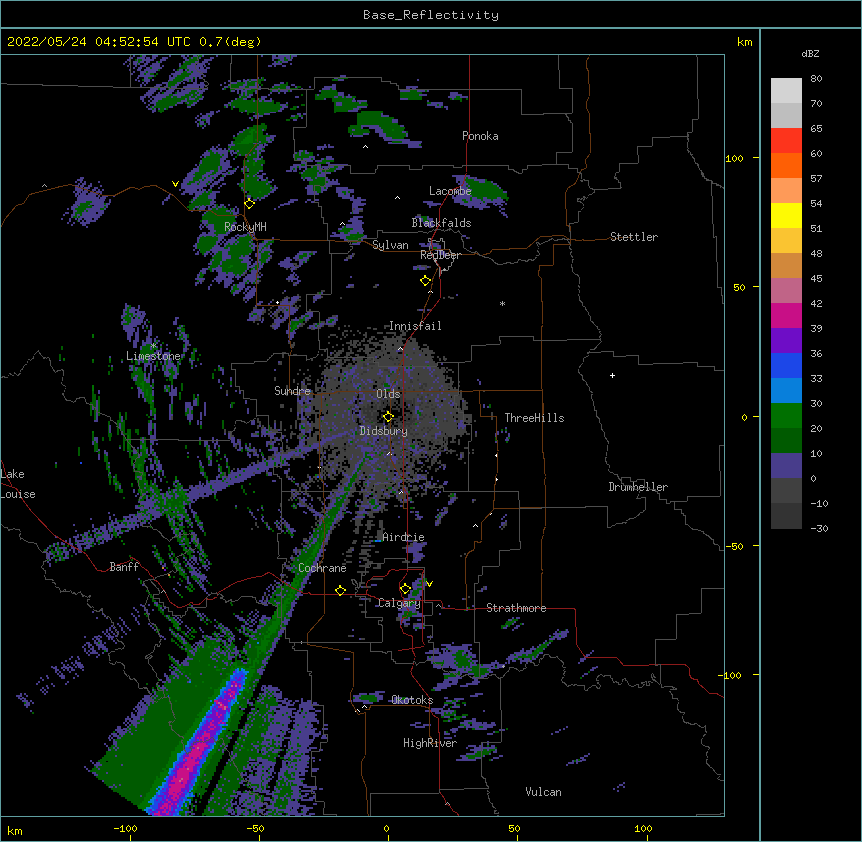Click the Airdrie label
This screenshot has height=842, width=862.
tap(403, 537)
